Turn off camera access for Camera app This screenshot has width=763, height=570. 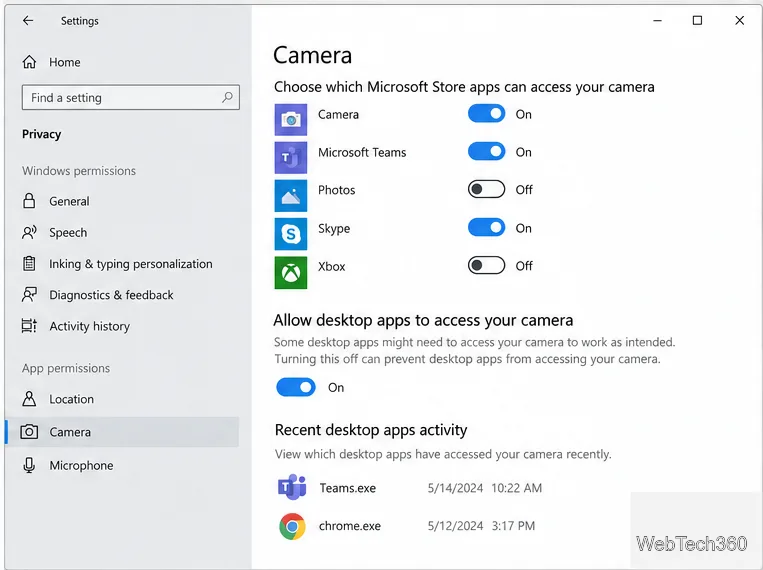pyautogui.click(x=487, y=114)
